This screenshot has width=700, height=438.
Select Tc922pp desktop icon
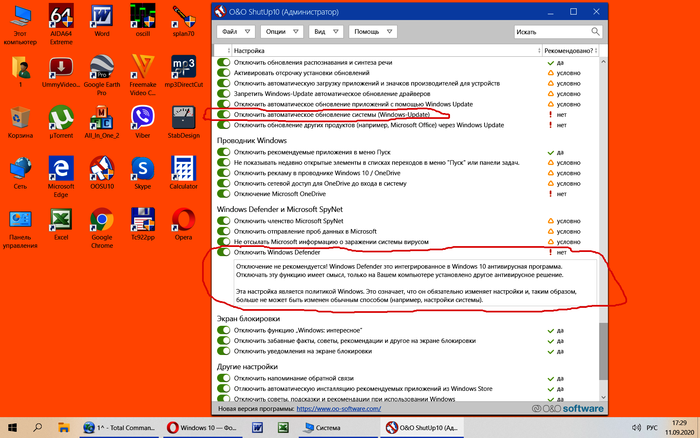tap(142, 224)
